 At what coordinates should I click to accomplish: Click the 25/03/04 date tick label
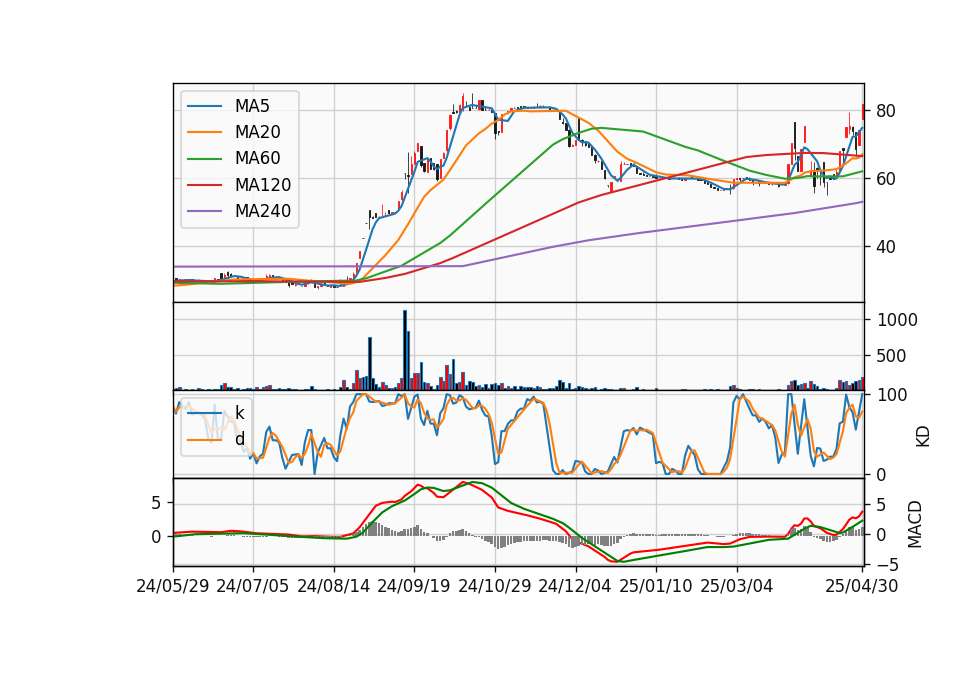point(737,586)
